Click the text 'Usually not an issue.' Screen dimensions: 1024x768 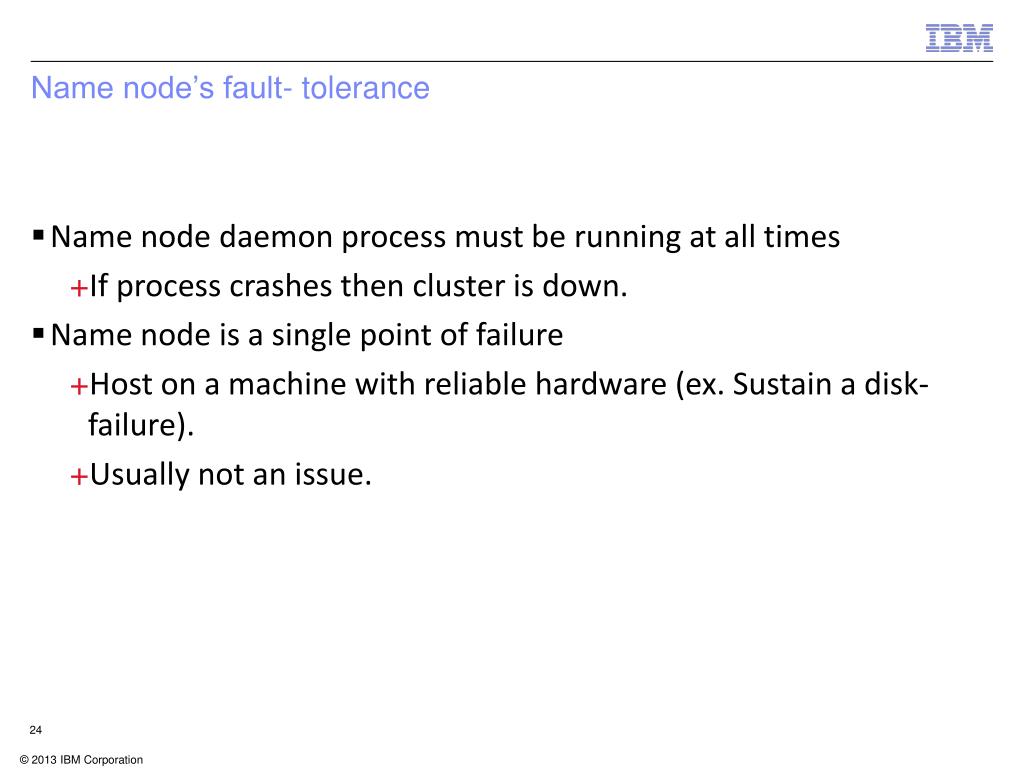(231, 474)
